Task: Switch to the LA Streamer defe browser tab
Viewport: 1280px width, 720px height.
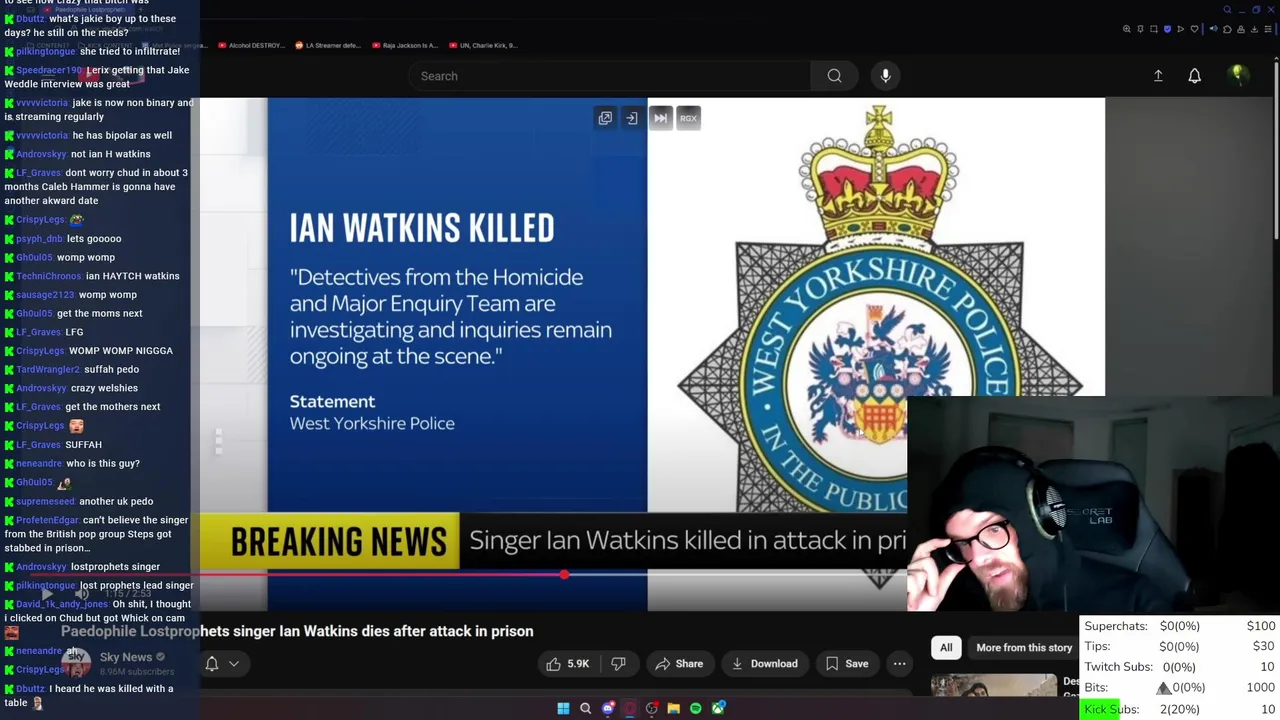Action: pyautogui.click(x=328, y=45)
